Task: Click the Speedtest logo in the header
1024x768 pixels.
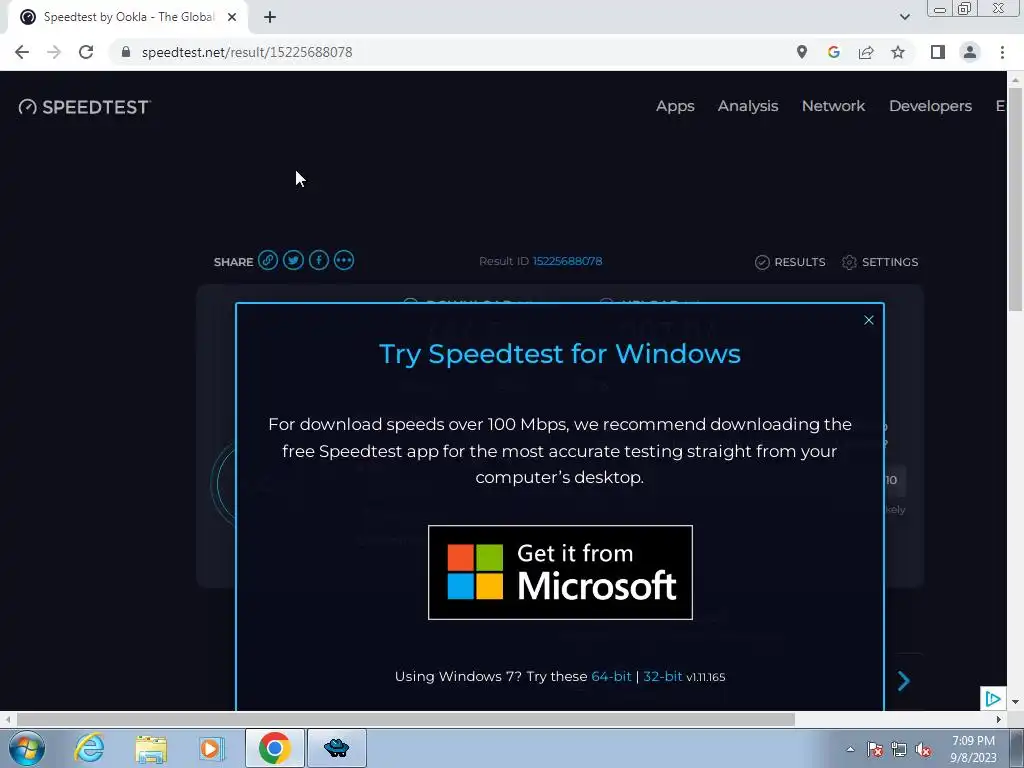Action: 85,106
